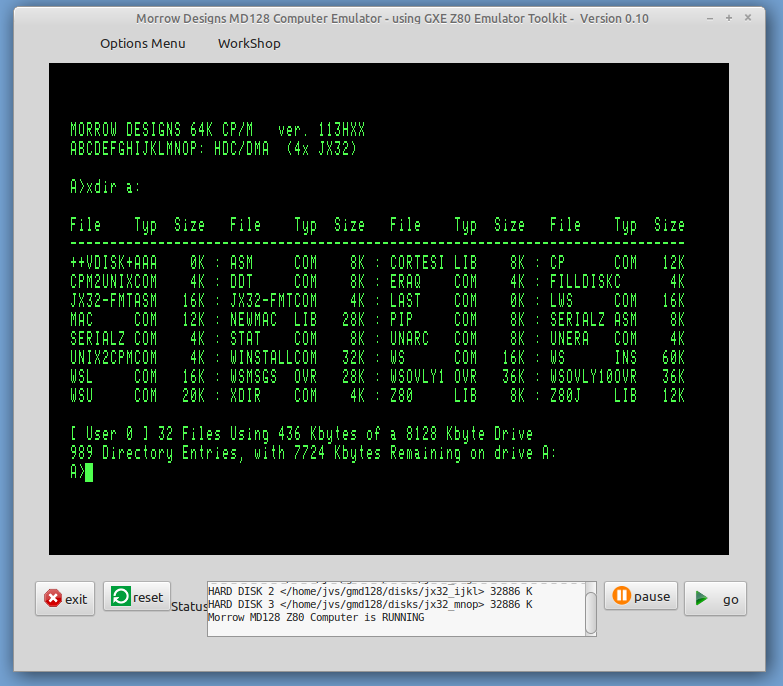
Task: Close the emulator window
Action: coord(748,17)
